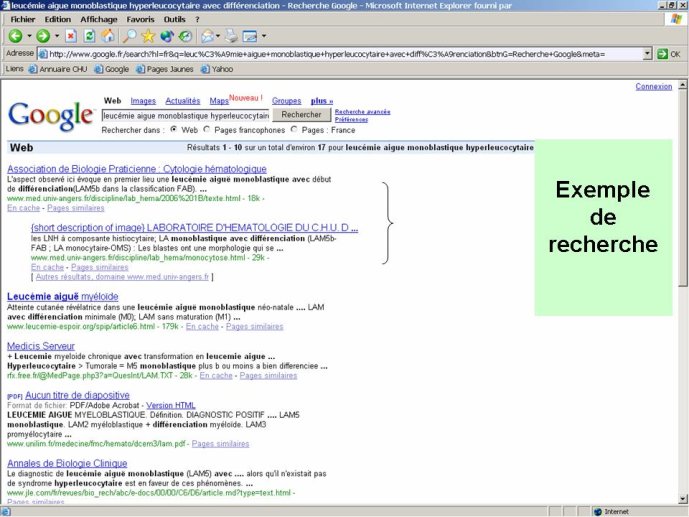Click the Connexion link
689x517 pixels.
[x=653, y=87]
